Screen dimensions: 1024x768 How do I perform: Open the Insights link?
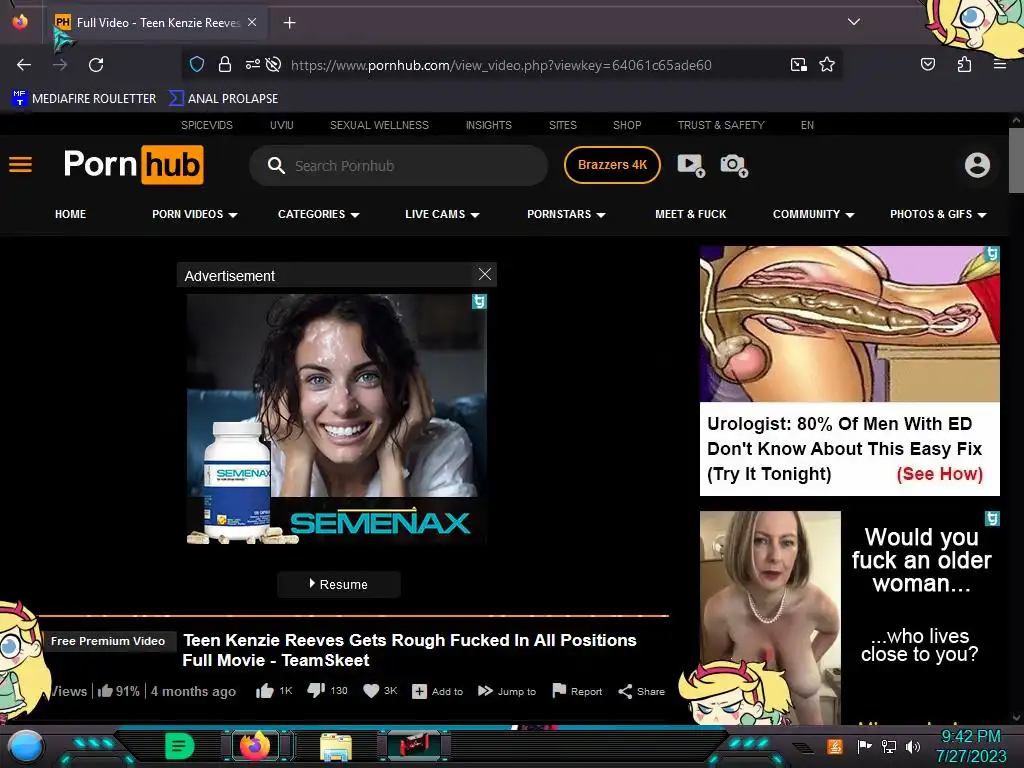tap(488, 125)
